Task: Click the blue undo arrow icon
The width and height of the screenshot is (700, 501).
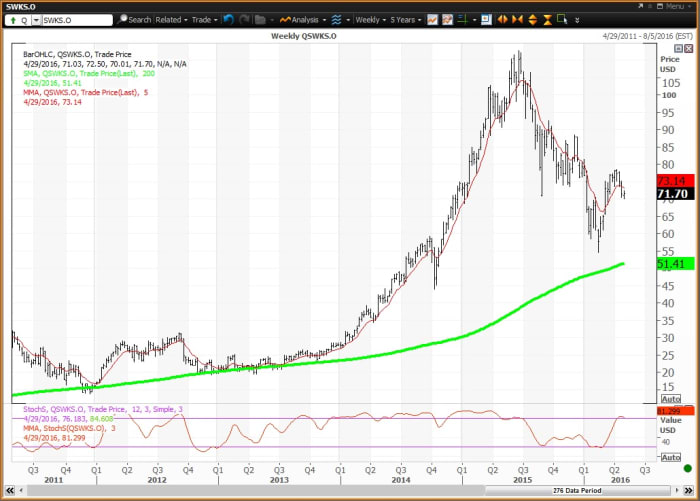Action: point(229,19)
